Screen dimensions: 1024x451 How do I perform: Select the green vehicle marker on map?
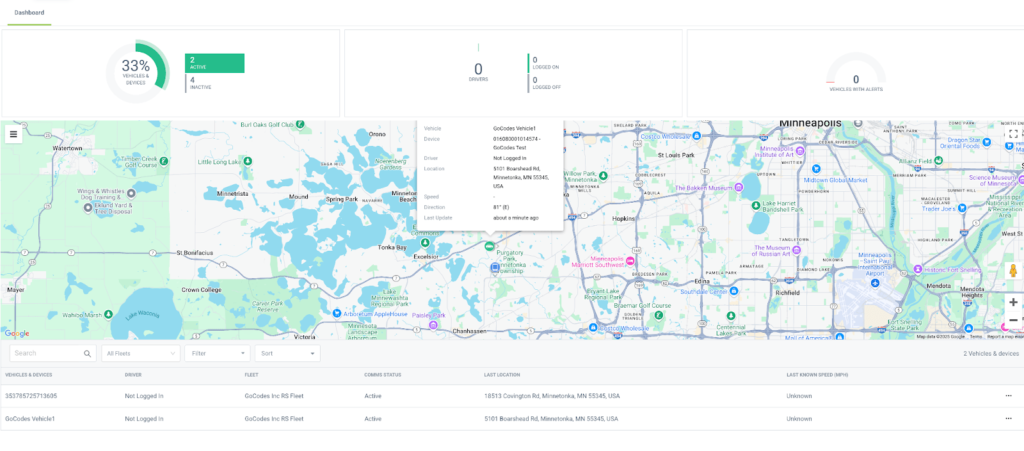489,246
